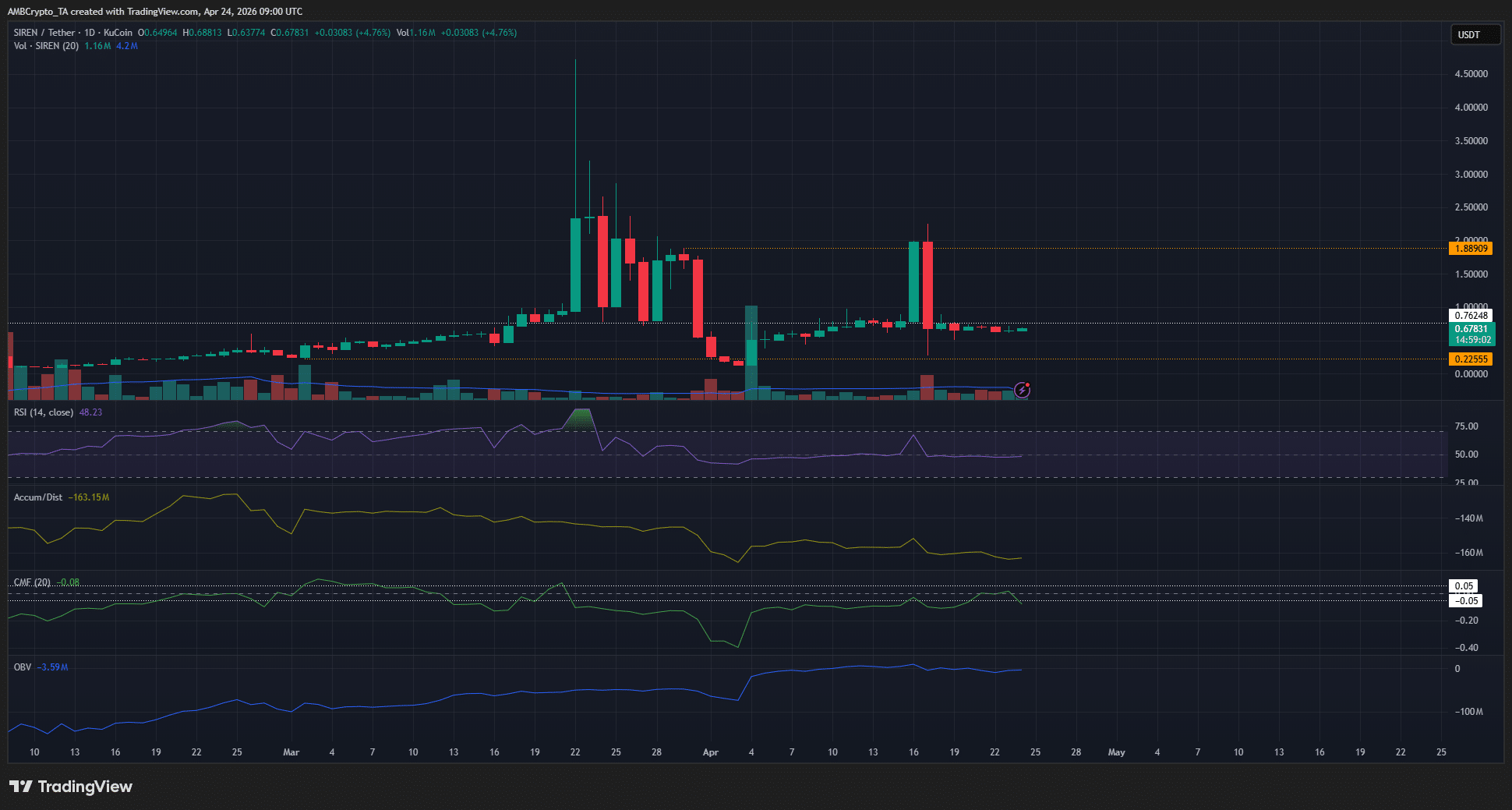1512x810 pixels.
Task: Click the white 0.76248 price label
Action: [x=1470, y=315]
